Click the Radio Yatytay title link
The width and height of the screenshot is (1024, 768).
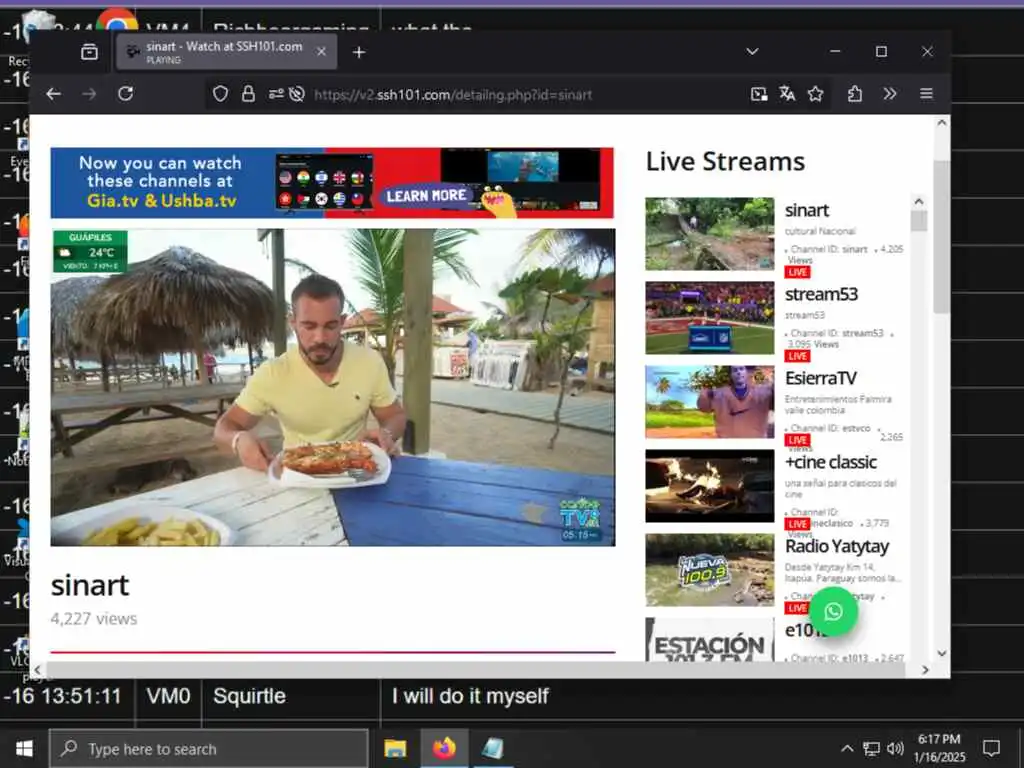(x=837, y=546)
